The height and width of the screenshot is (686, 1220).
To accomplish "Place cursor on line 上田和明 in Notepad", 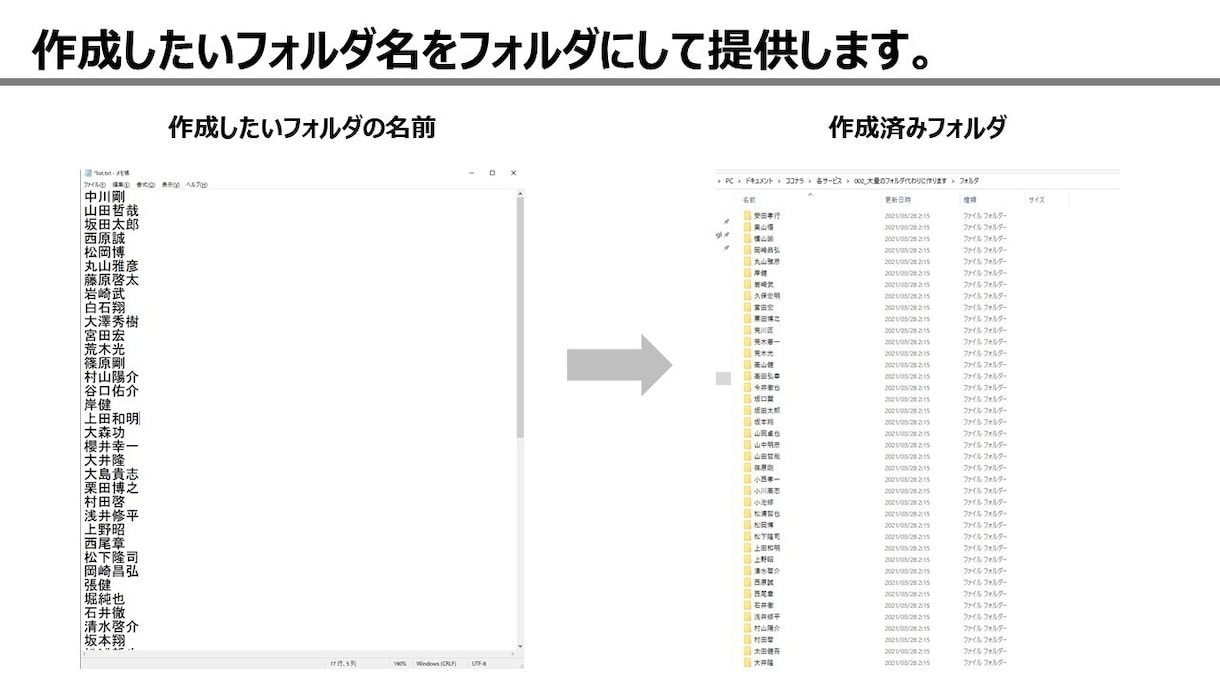I will (111, 419).
